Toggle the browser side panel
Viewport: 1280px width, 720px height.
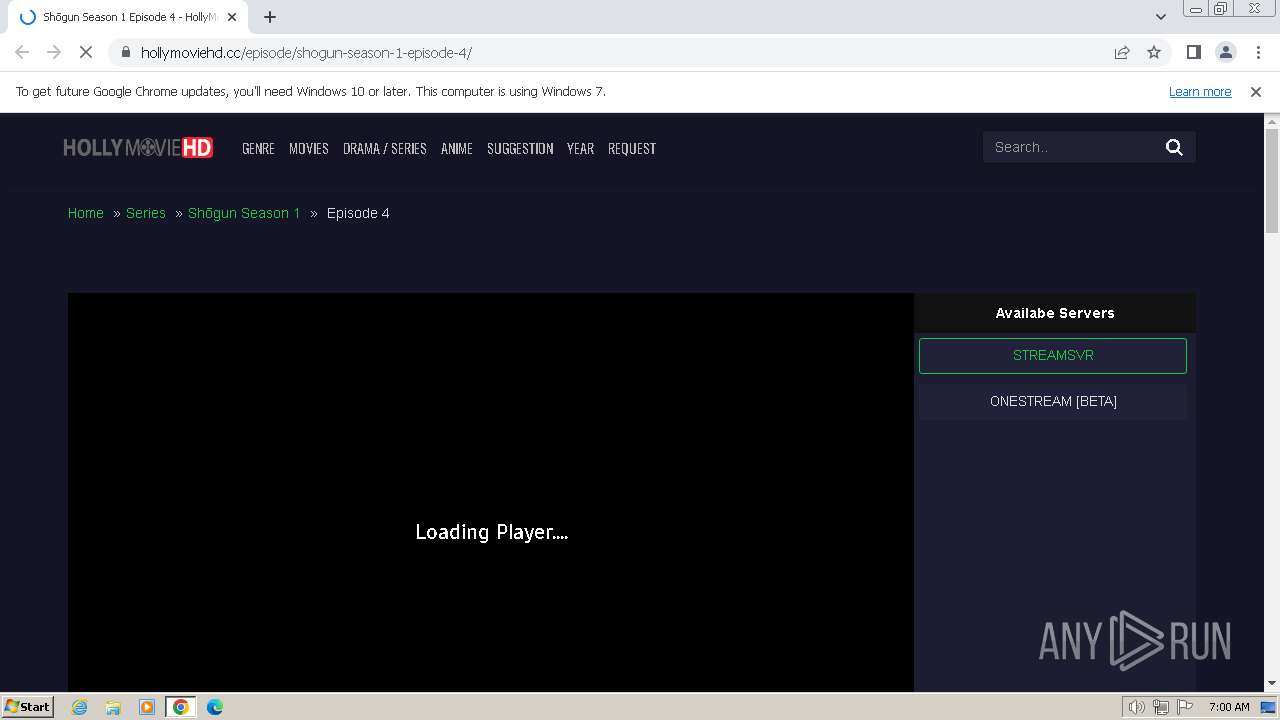tap(1193, 52)
